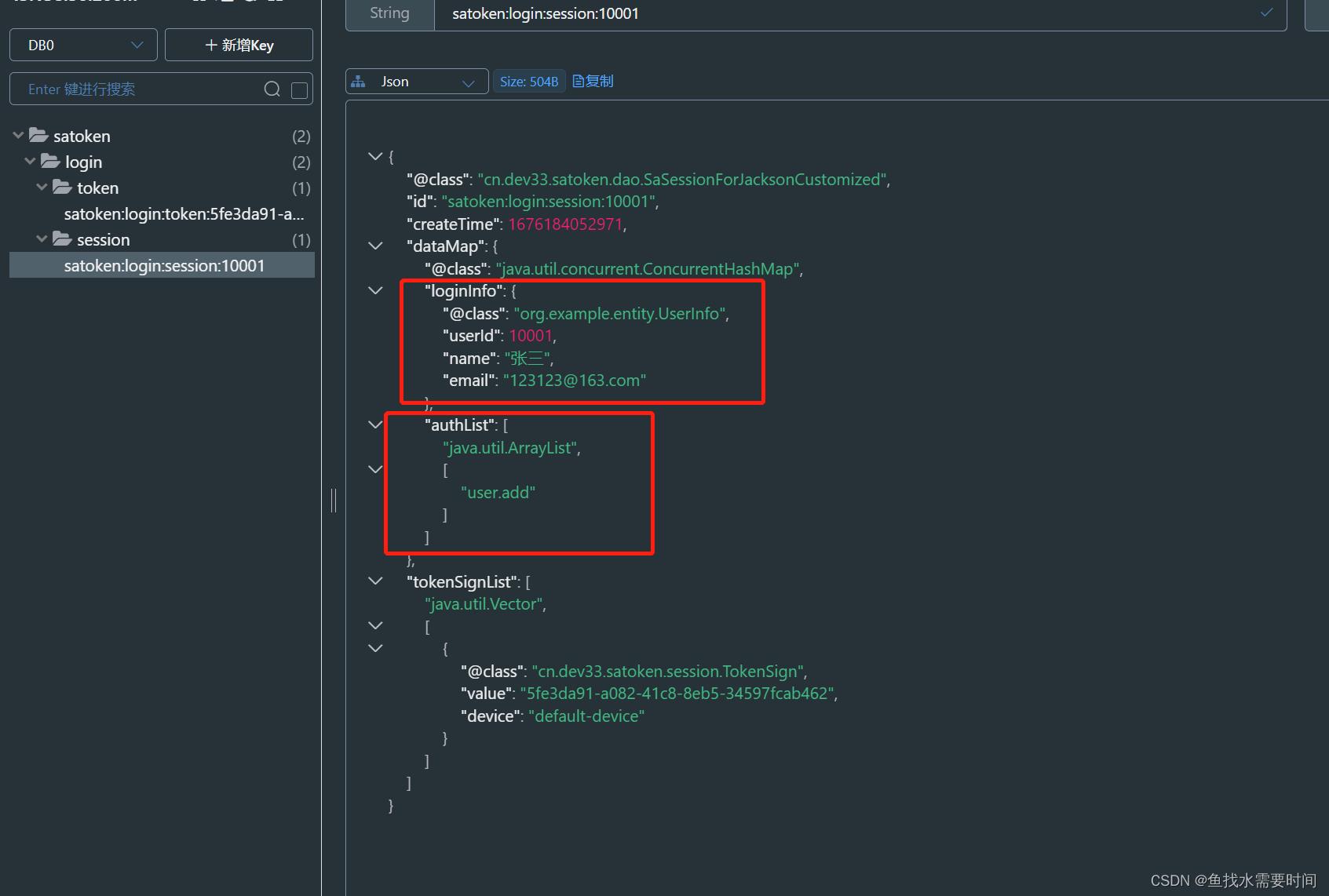Collapse the login folder chevron
1329x896 pixels.
[x=30, y=162]
